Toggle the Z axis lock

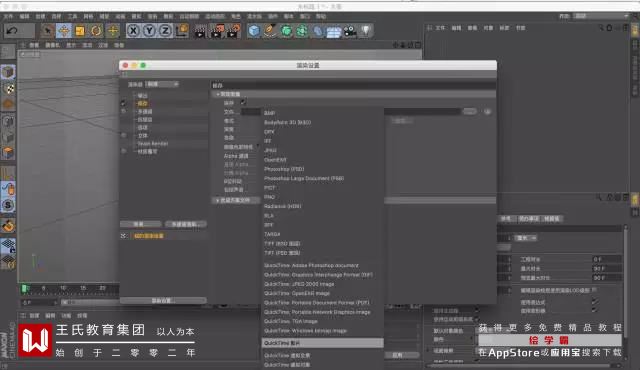[165, 31]
